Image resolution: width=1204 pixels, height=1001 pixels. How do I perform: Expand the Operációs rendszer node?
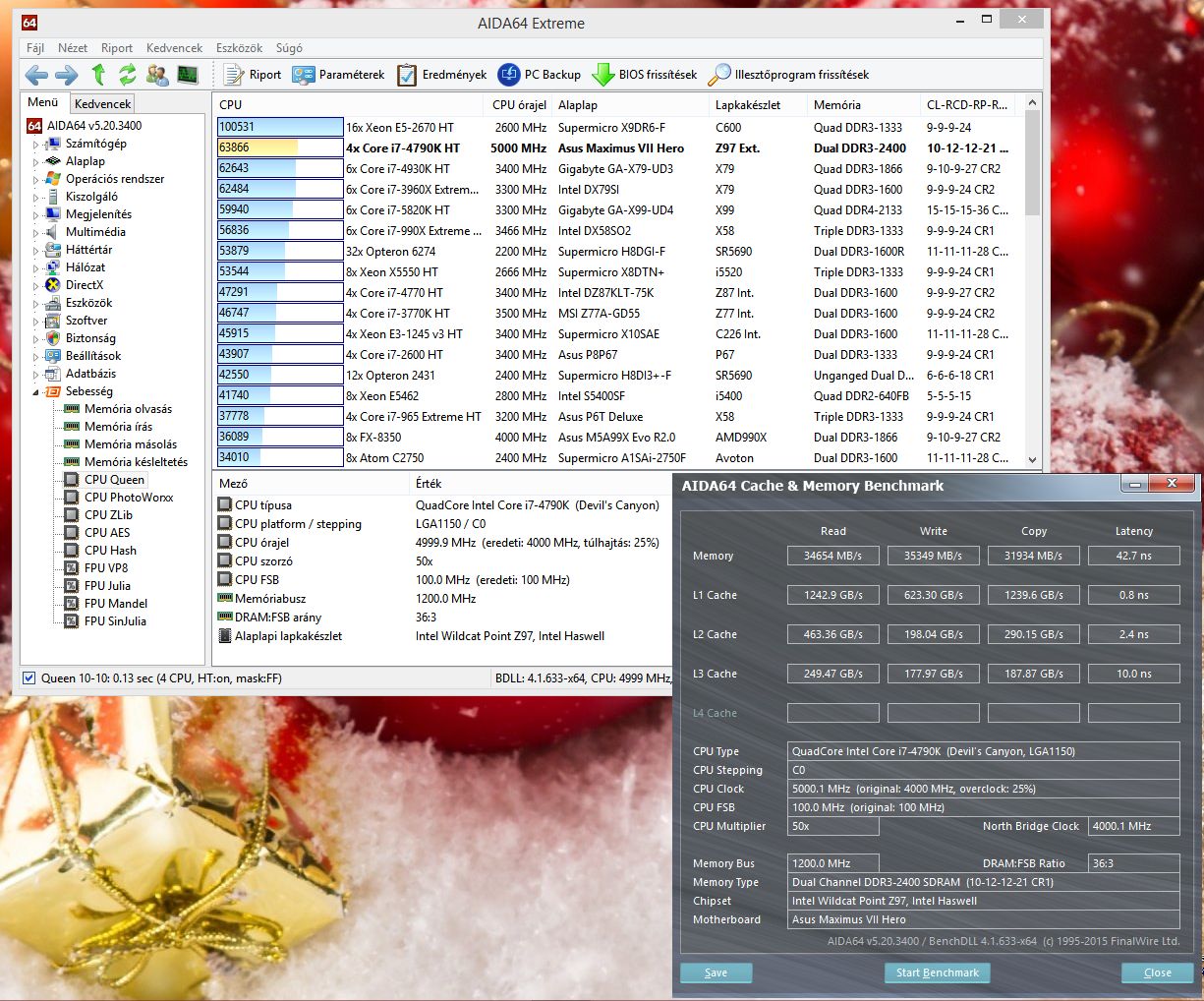pos(36,179)
